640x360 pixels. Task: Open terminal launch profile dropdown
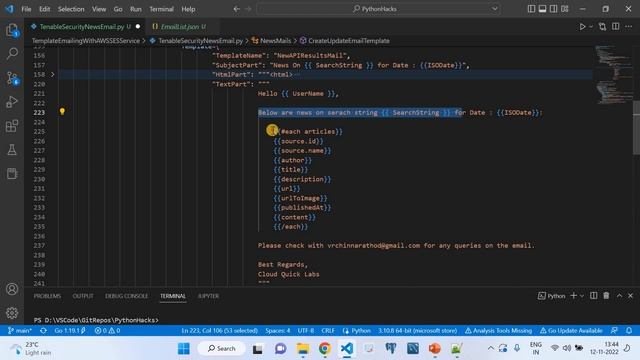pyautogui.click(x=582, y=296)
